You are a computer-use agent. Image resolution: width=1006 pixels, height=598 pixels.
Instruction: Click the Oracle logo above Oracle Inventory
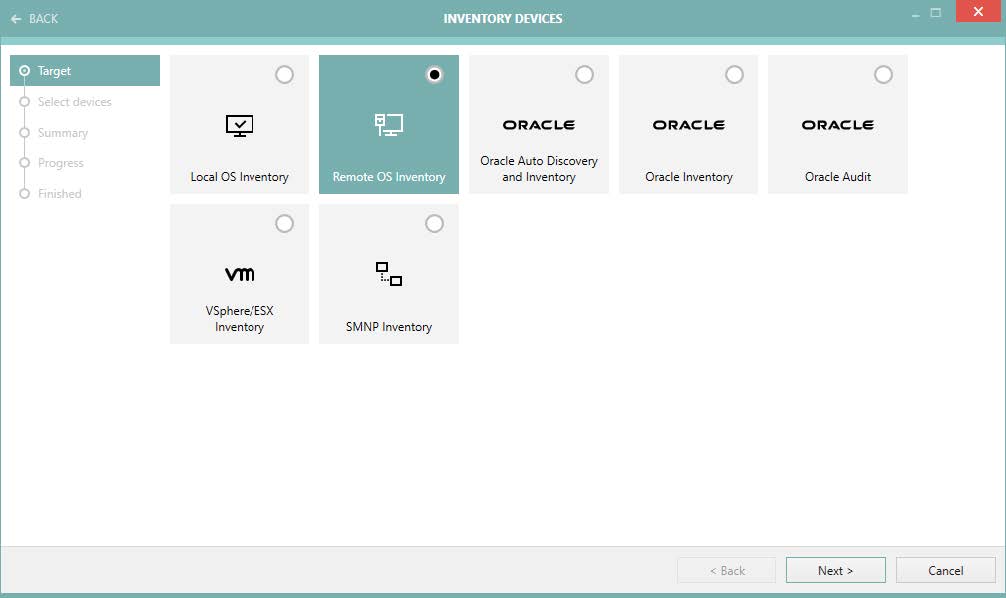click(688, 125)
